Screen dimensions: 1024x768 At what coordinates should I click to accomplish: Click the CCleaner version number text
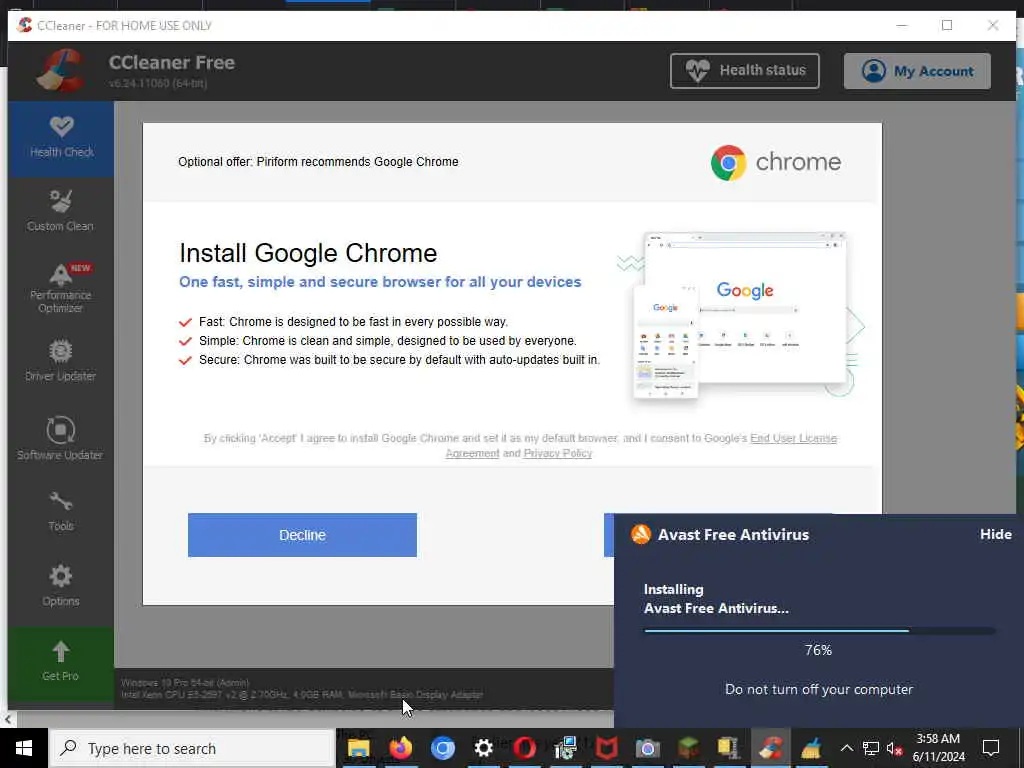pos(157,84)
